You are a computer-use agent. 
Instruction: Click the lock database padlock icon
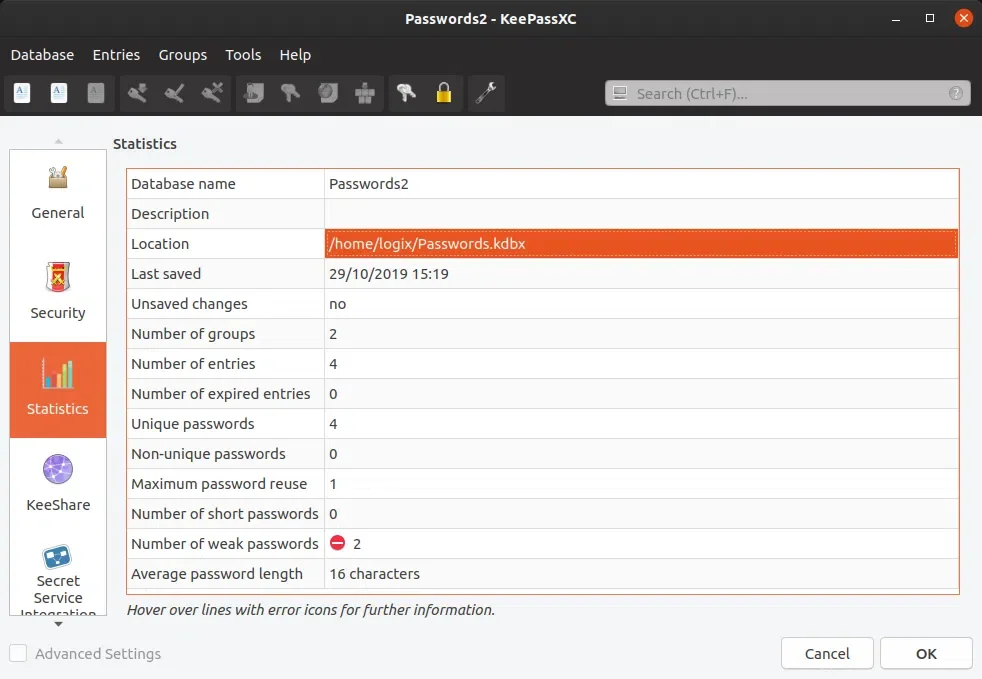point(443,93)
